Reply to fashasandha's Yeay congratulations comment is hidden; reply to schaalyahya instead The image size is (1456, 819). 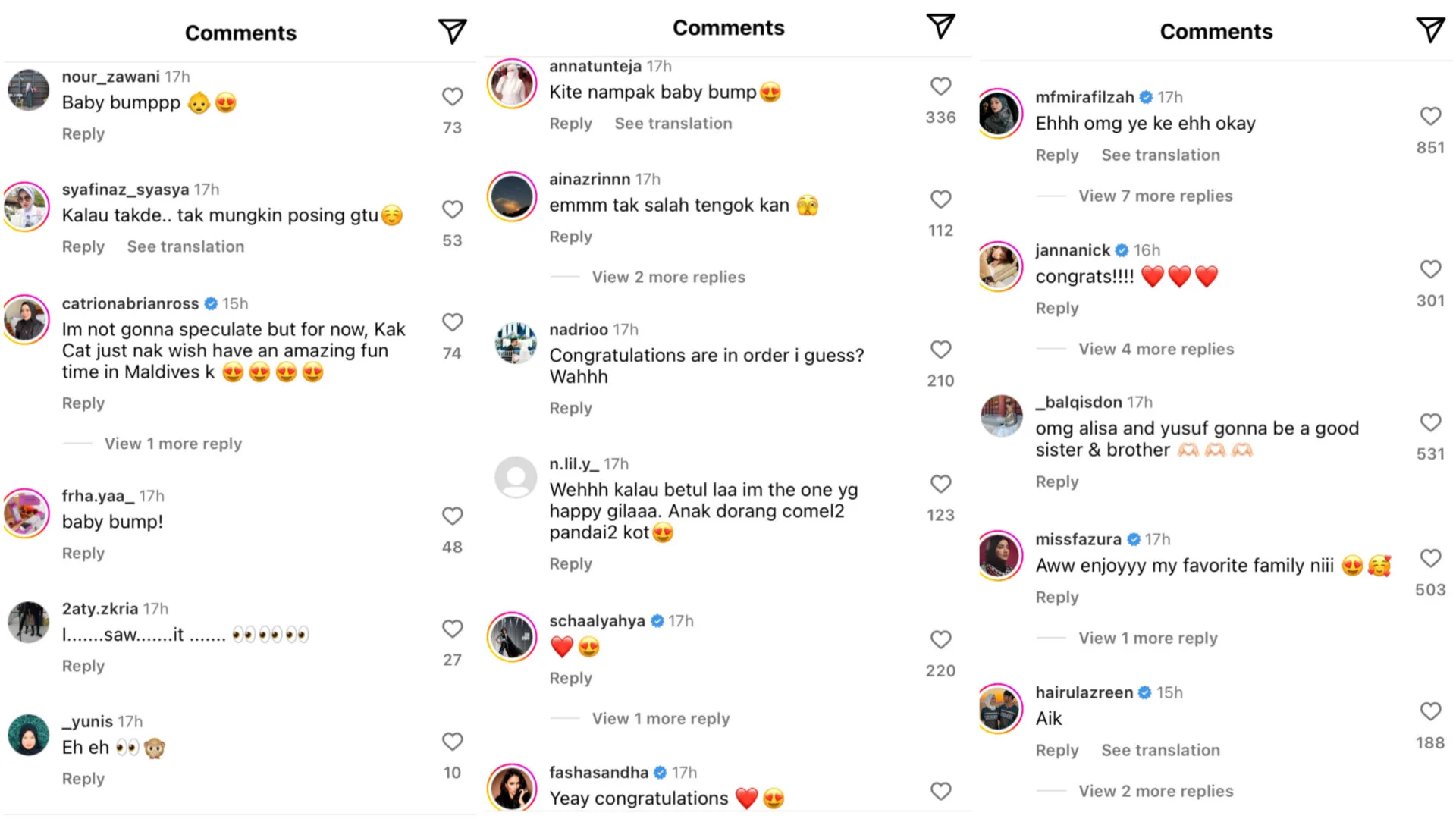[570, 679]
